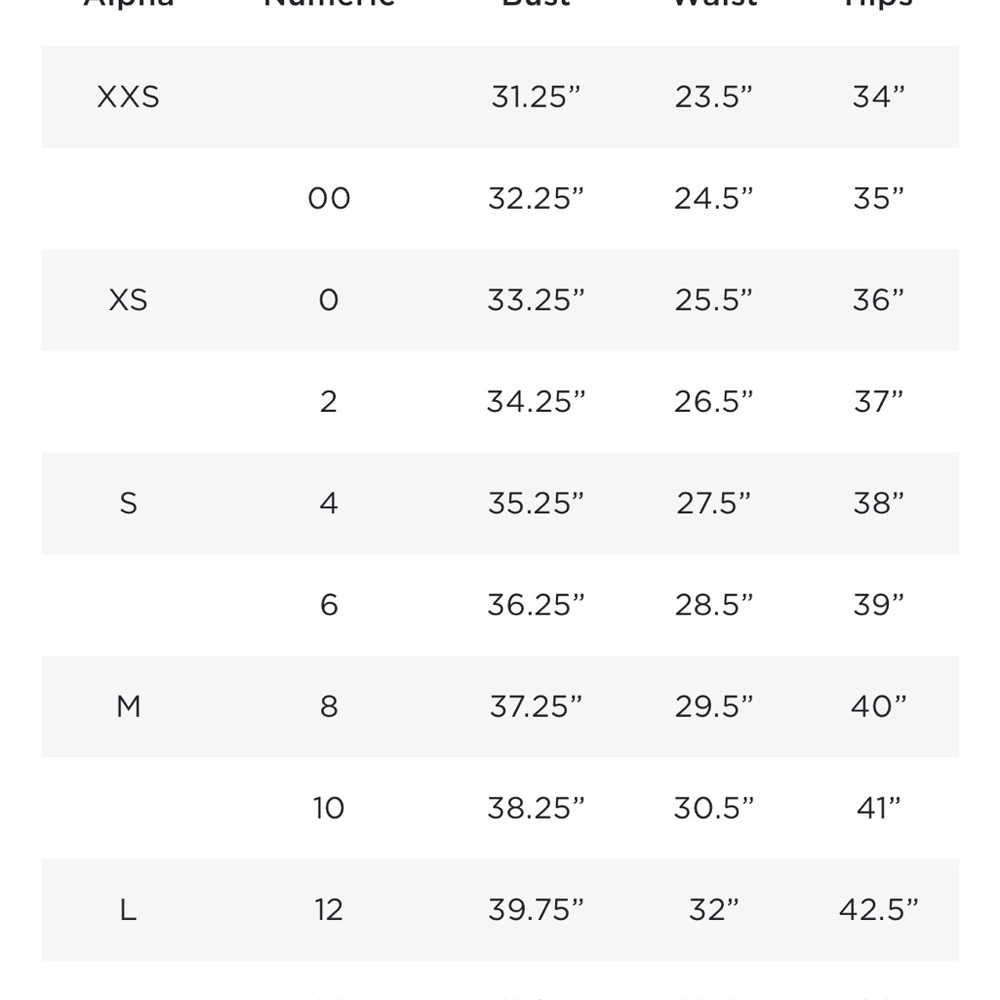Screen dimensions: 1000x1000
Task: Select the S alpha size label
Action: click(x=128, y=503)
